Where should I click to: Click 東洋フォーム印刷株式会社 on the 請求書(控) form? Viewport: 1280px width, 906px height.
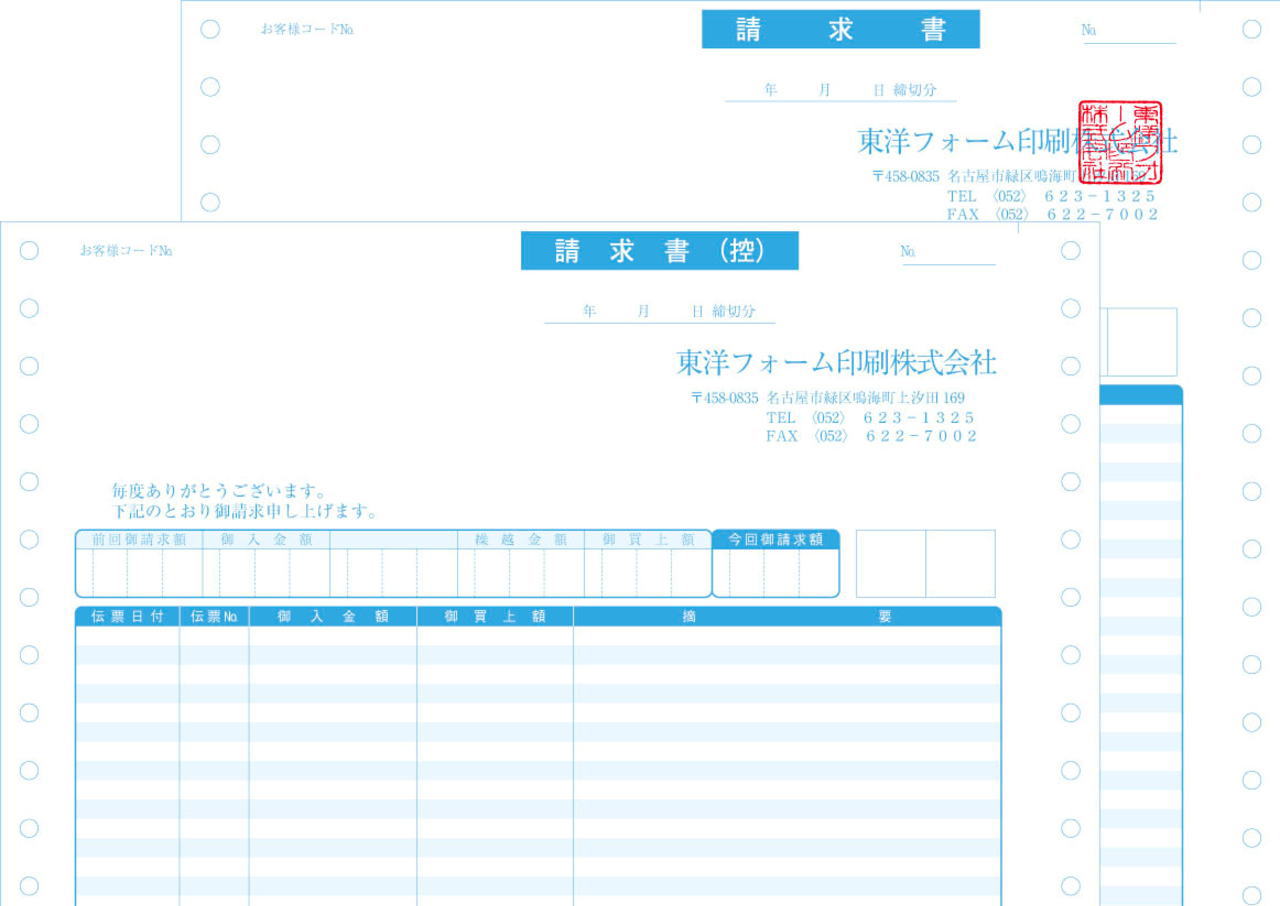pyautogui.click(x=837, y=362)
